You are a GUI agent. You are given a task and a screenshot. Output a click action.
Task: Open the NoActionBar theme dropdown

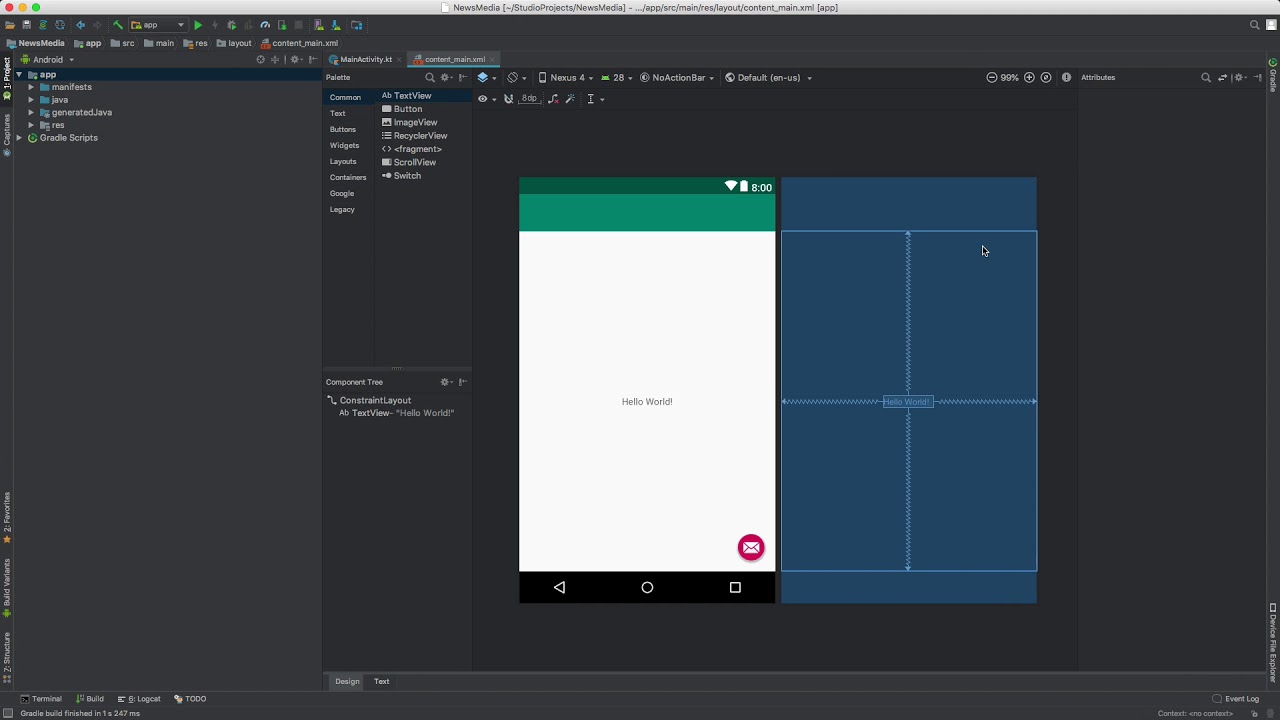pyautogui.click(x=678, y=78)
